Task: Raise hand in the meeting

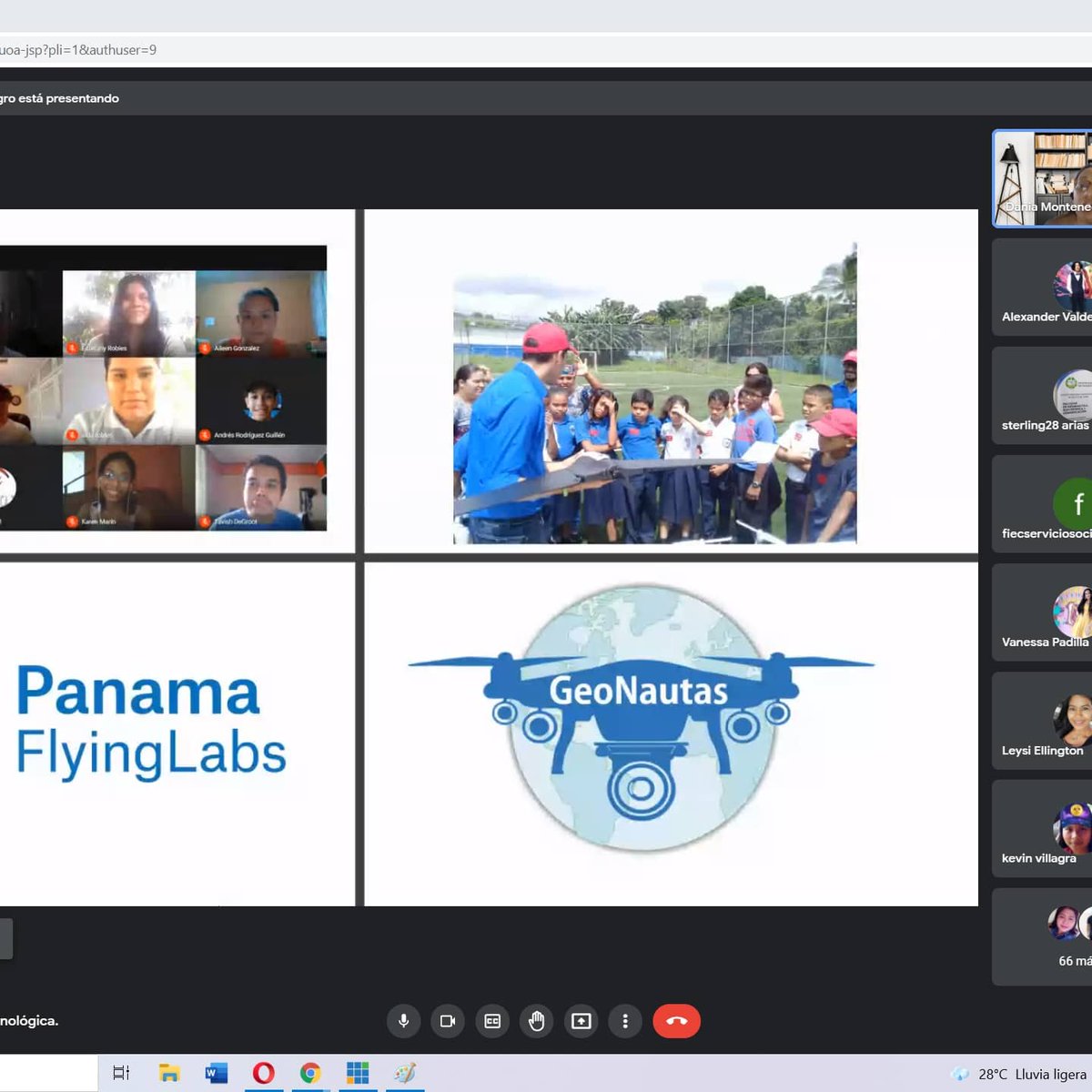Action: [537, 1021]
